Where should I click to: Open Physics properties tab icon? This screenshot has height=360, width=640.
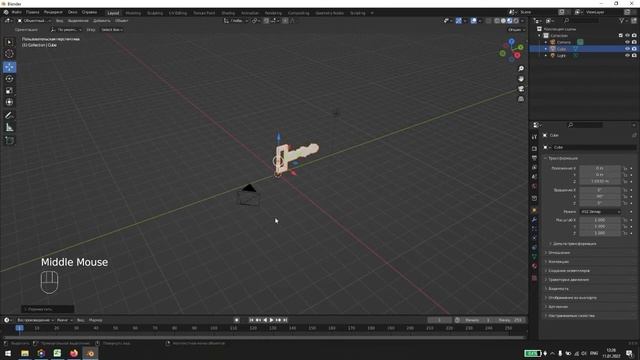pos(534,238)
